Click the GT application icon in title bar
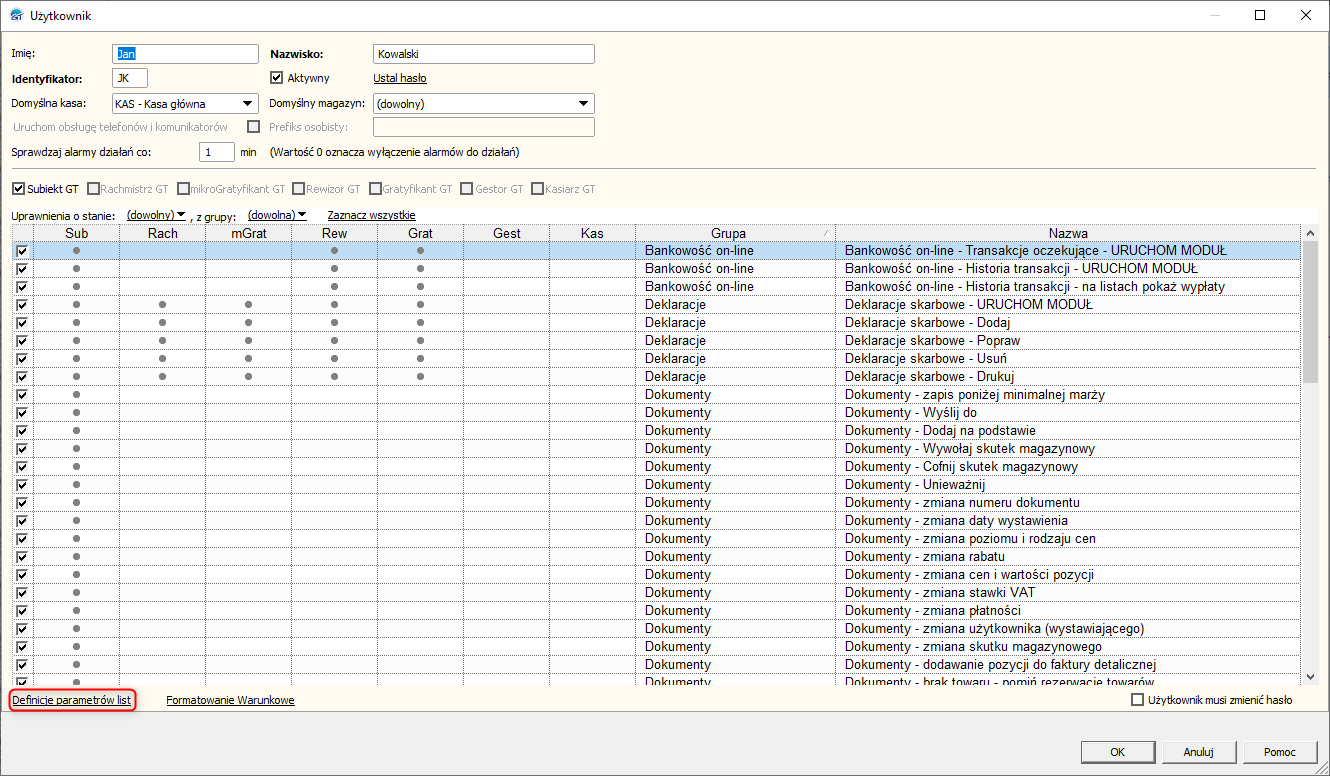 16,15
